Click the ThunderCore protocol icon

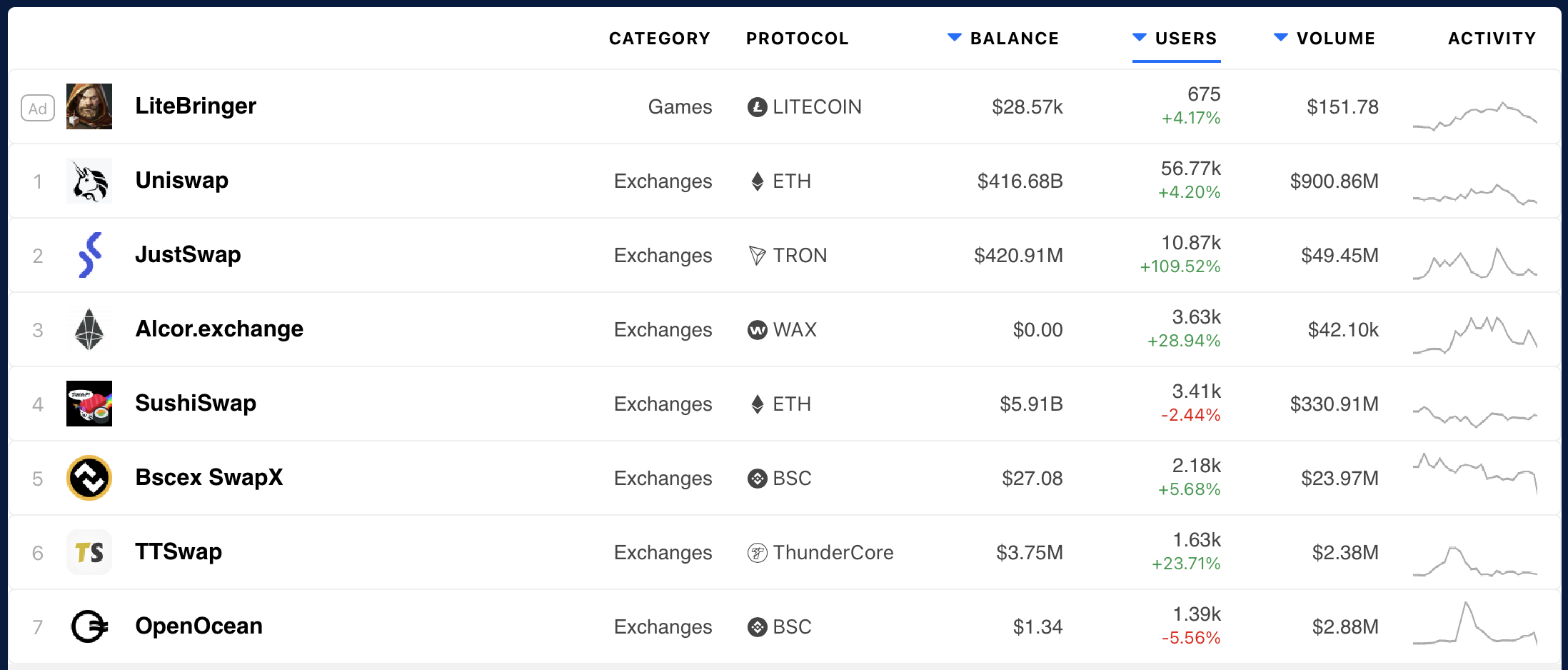click(x=757, y=553)
